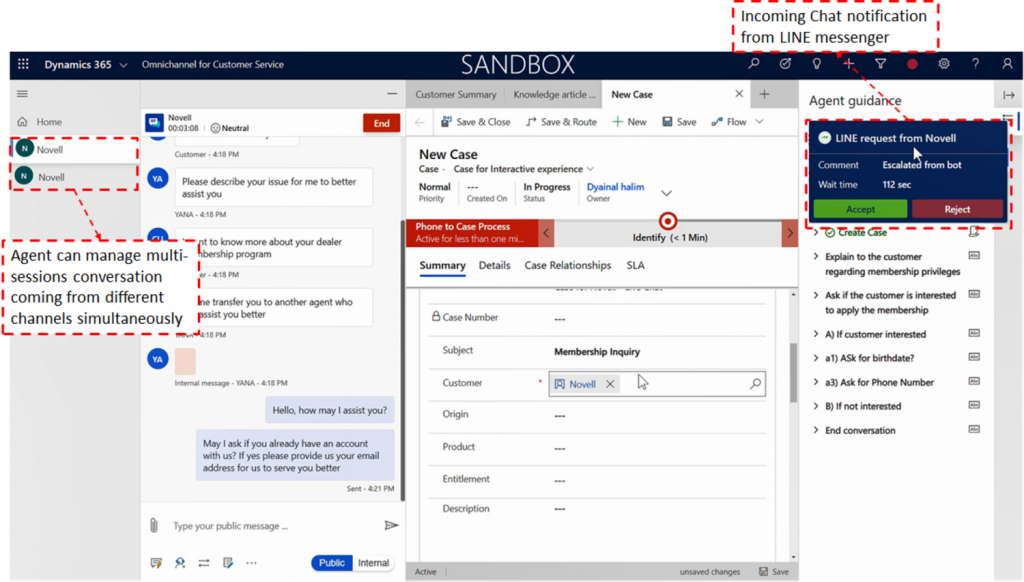Switch message mode to Public
The height and width of the screenshot is (582, 1024).
click(x=332, y=563)
